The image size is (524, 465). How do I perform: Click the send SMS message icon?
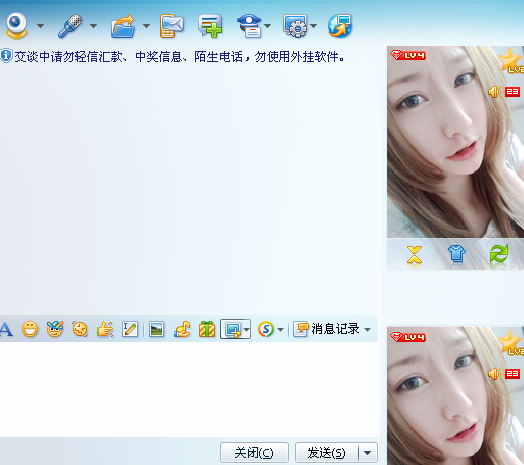point(171,26)
